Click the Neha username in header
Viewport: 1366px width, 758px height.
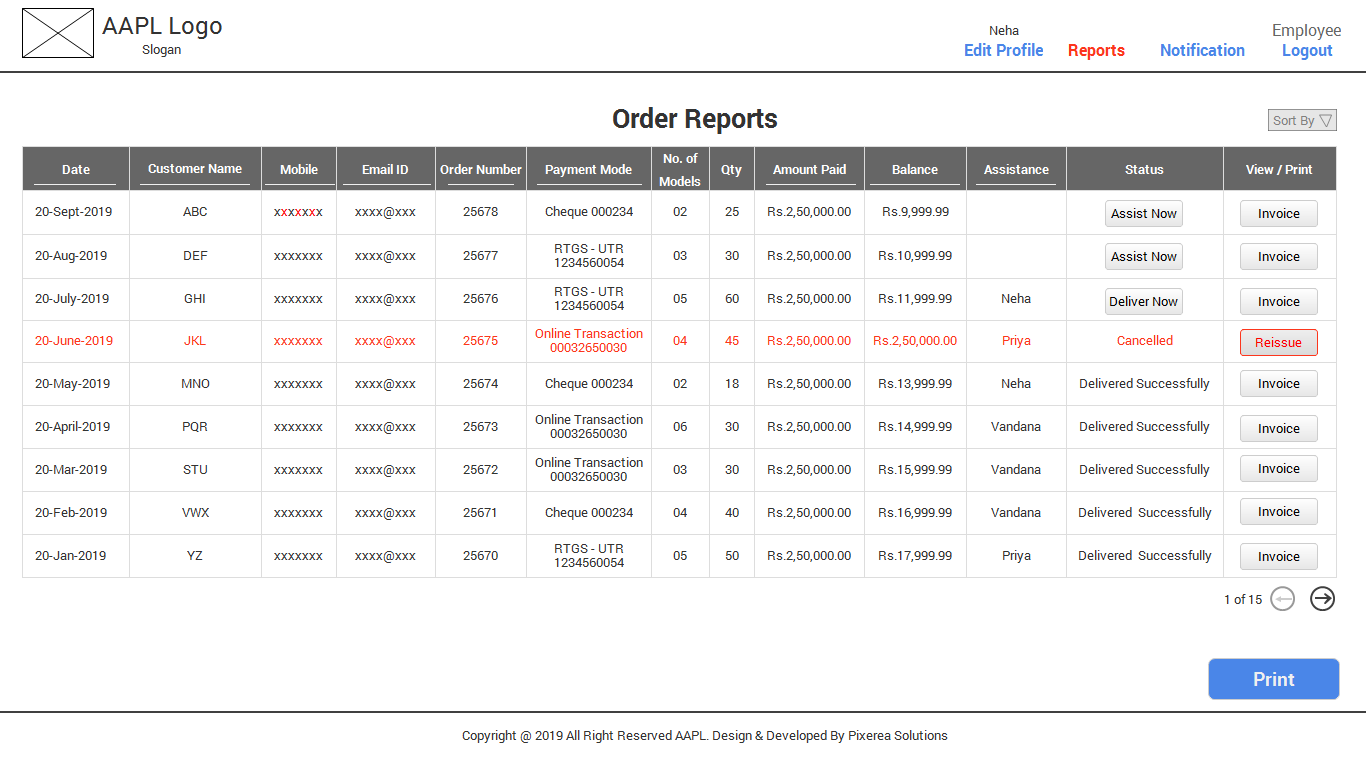click(1004, 31)
